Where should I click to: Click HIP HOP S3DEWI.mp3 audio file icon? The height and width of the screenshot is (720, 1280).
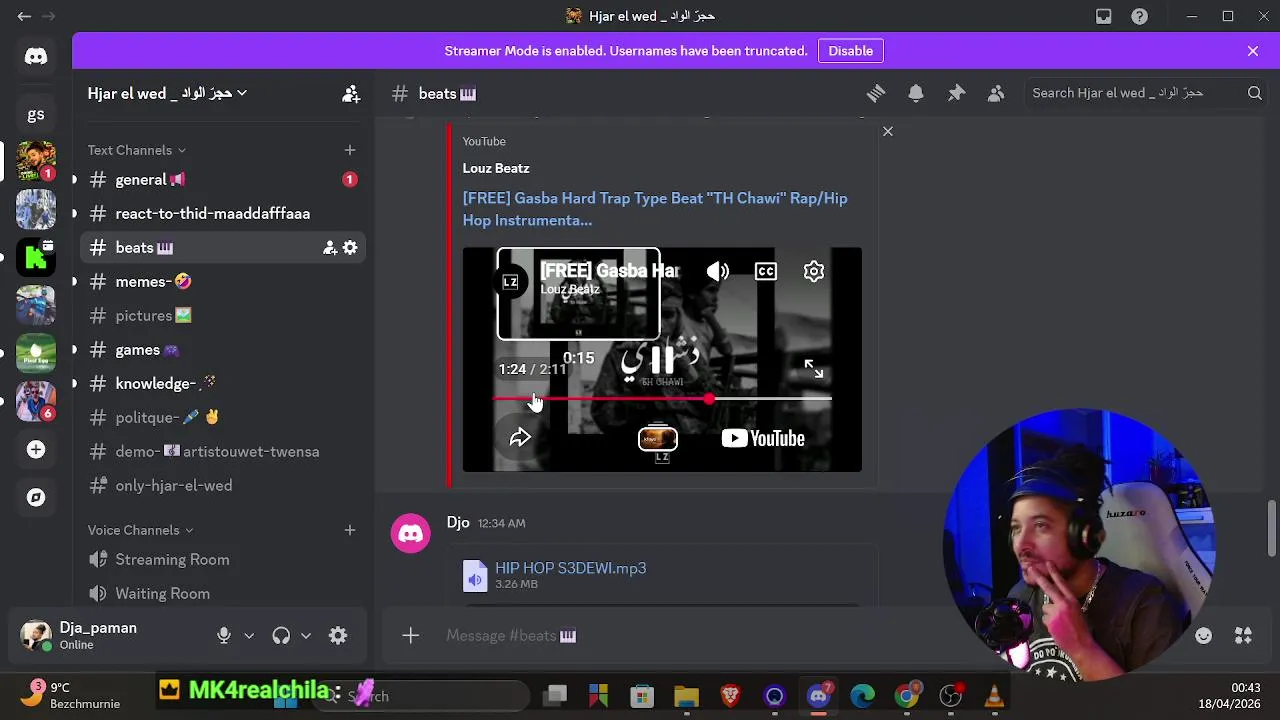[x=475, y=576]
